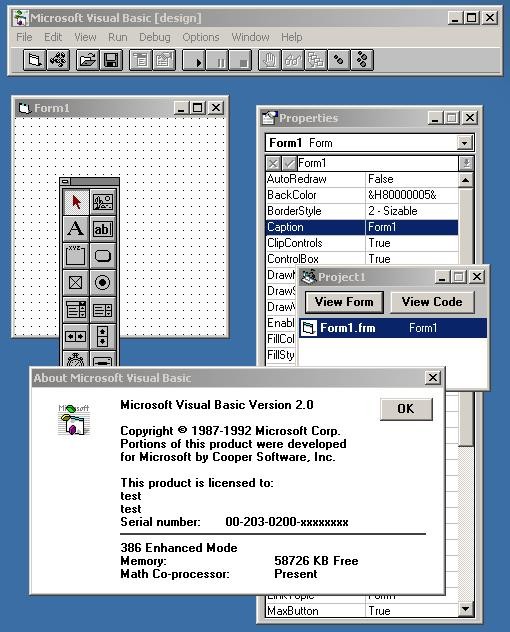Open the Run menu
This screenshot has width=510, height=632.
coord(117,37)
